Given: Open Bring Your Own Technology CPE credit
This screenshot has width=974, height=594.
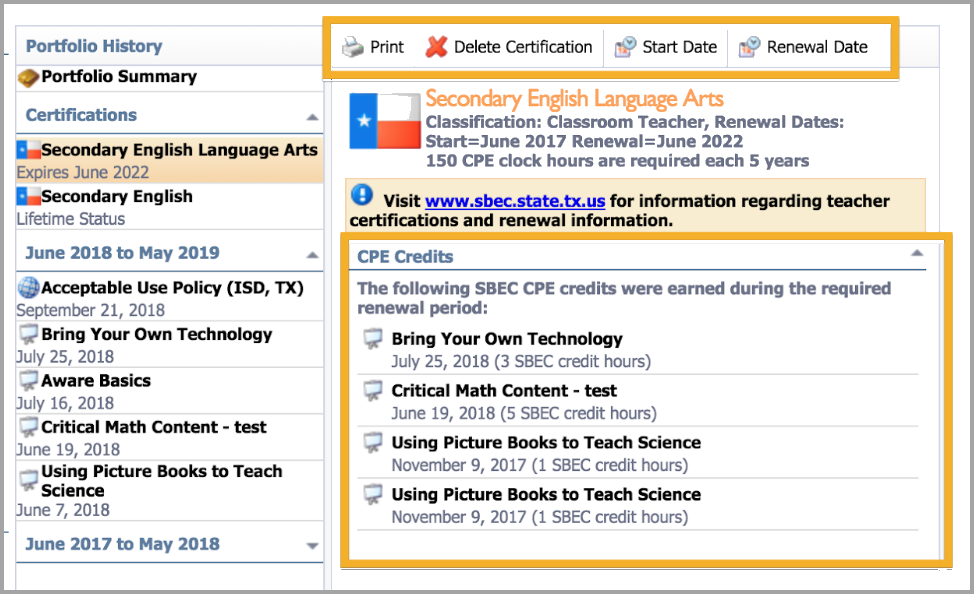Looking at the screenshot, I should pyautogui.click(x=507, y=339).
